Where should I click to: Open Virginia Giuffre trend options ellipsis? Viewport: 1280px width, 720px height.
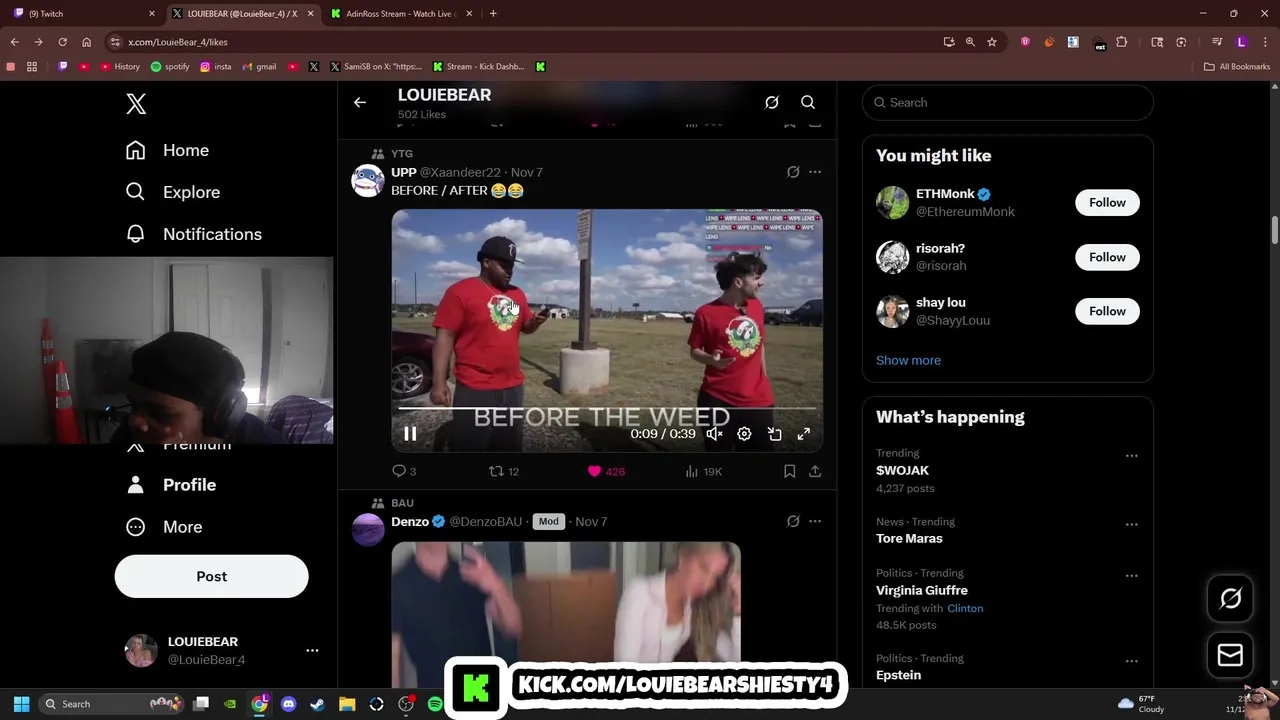tap(1132, 576)
